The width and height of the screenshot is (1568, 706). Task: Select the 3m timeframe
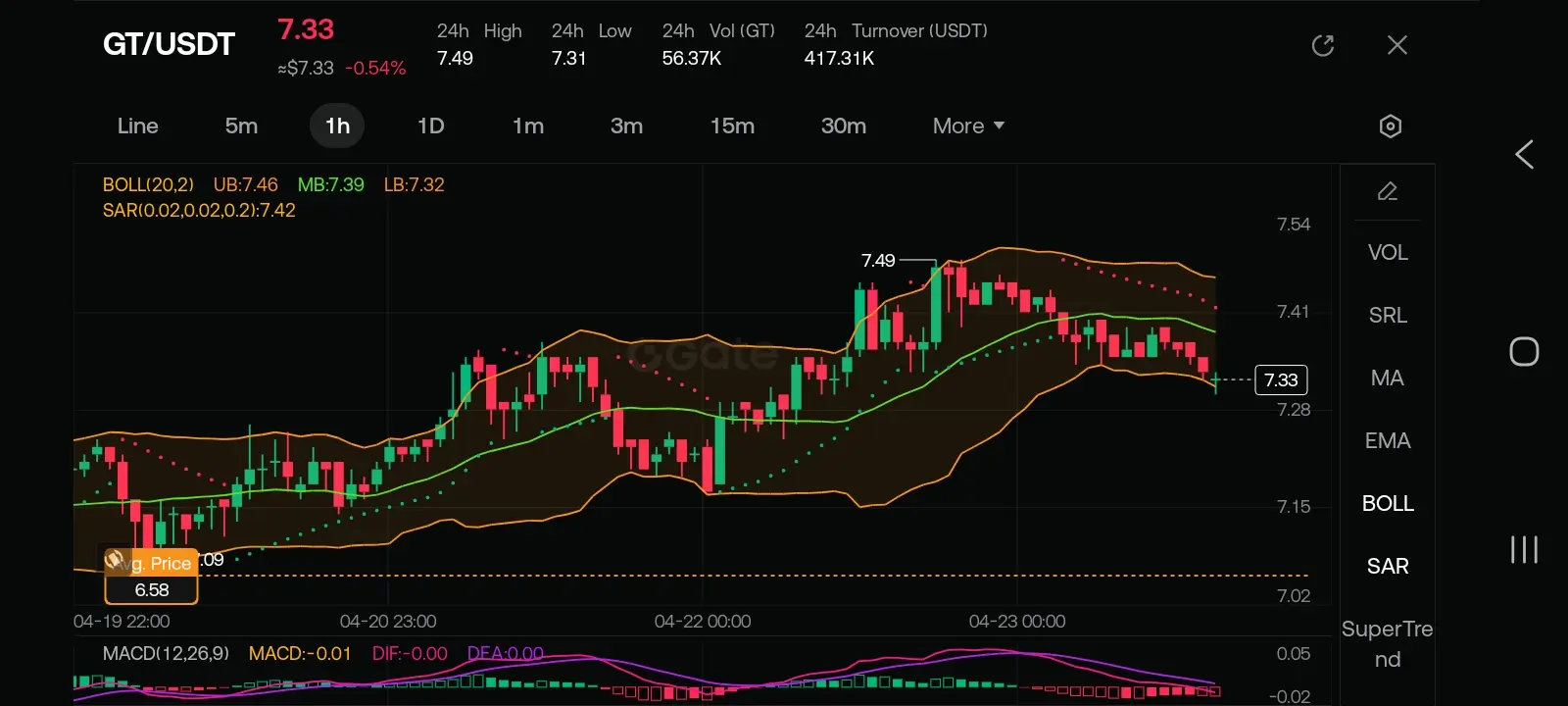[x=626, y=126]
